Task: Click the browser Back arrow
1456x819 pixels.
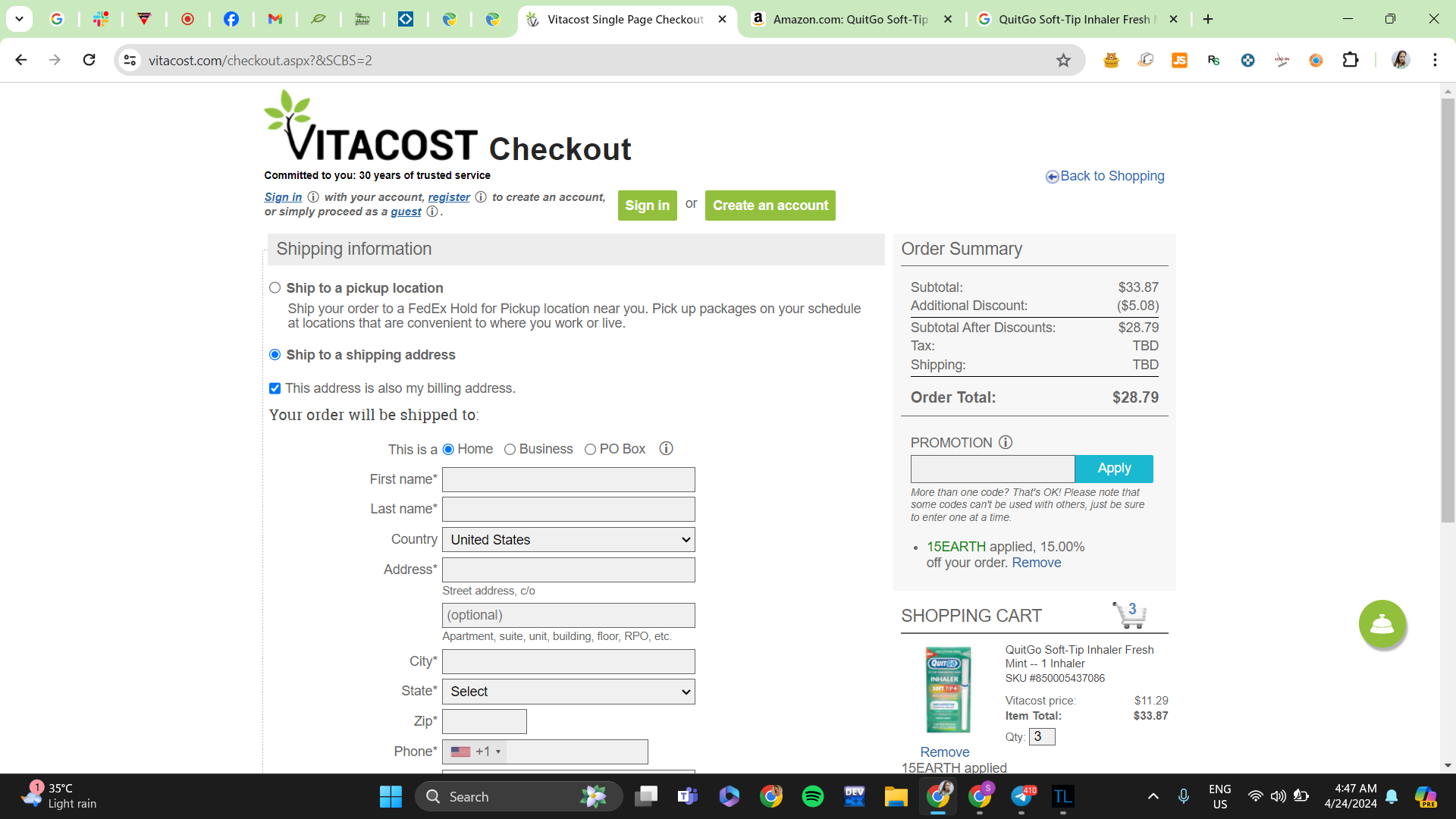Action: [x=21, y=60]
